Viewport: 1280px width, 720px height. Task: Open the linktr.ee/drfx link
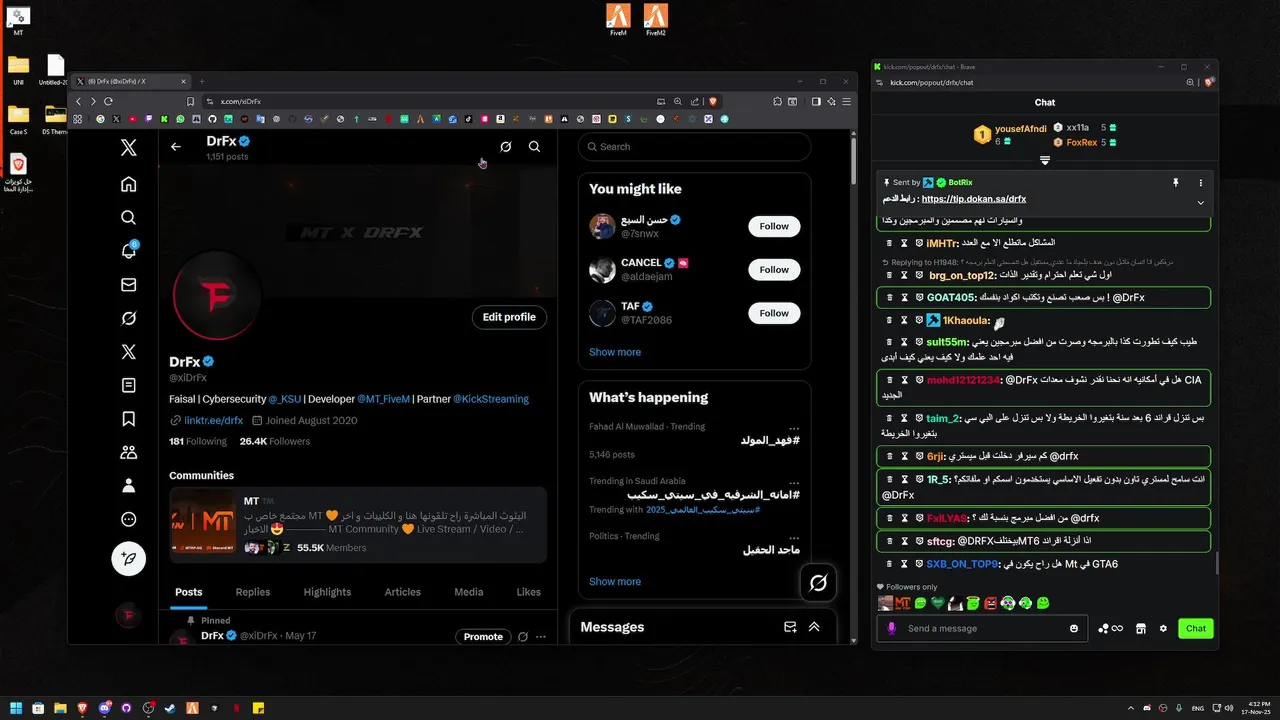(213, 421)
